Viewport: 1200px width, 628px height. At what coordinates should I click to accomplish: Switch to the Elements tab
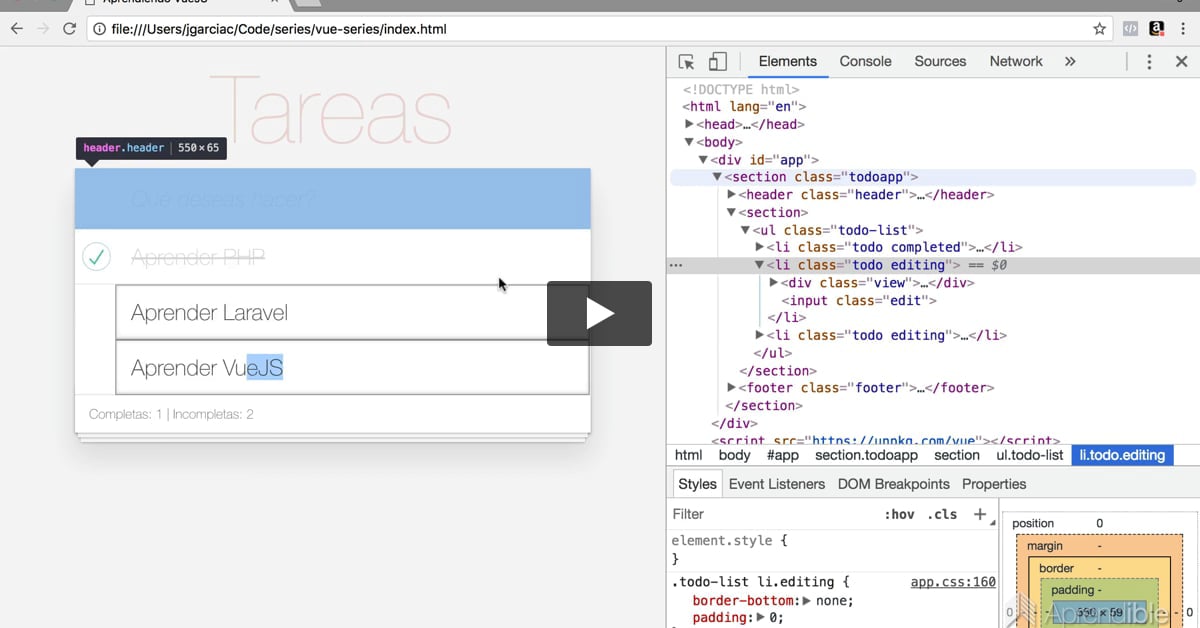coord(788,61)
